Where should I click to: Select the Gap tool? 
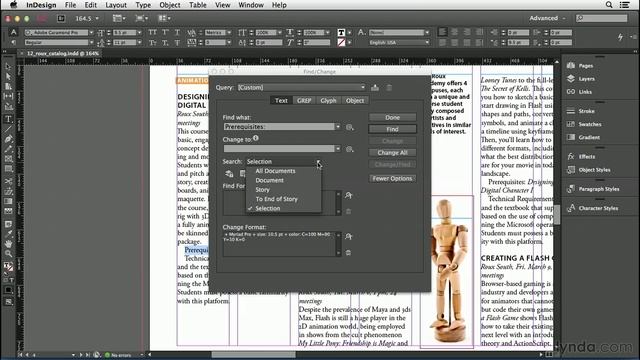click(x=8, y=97)
